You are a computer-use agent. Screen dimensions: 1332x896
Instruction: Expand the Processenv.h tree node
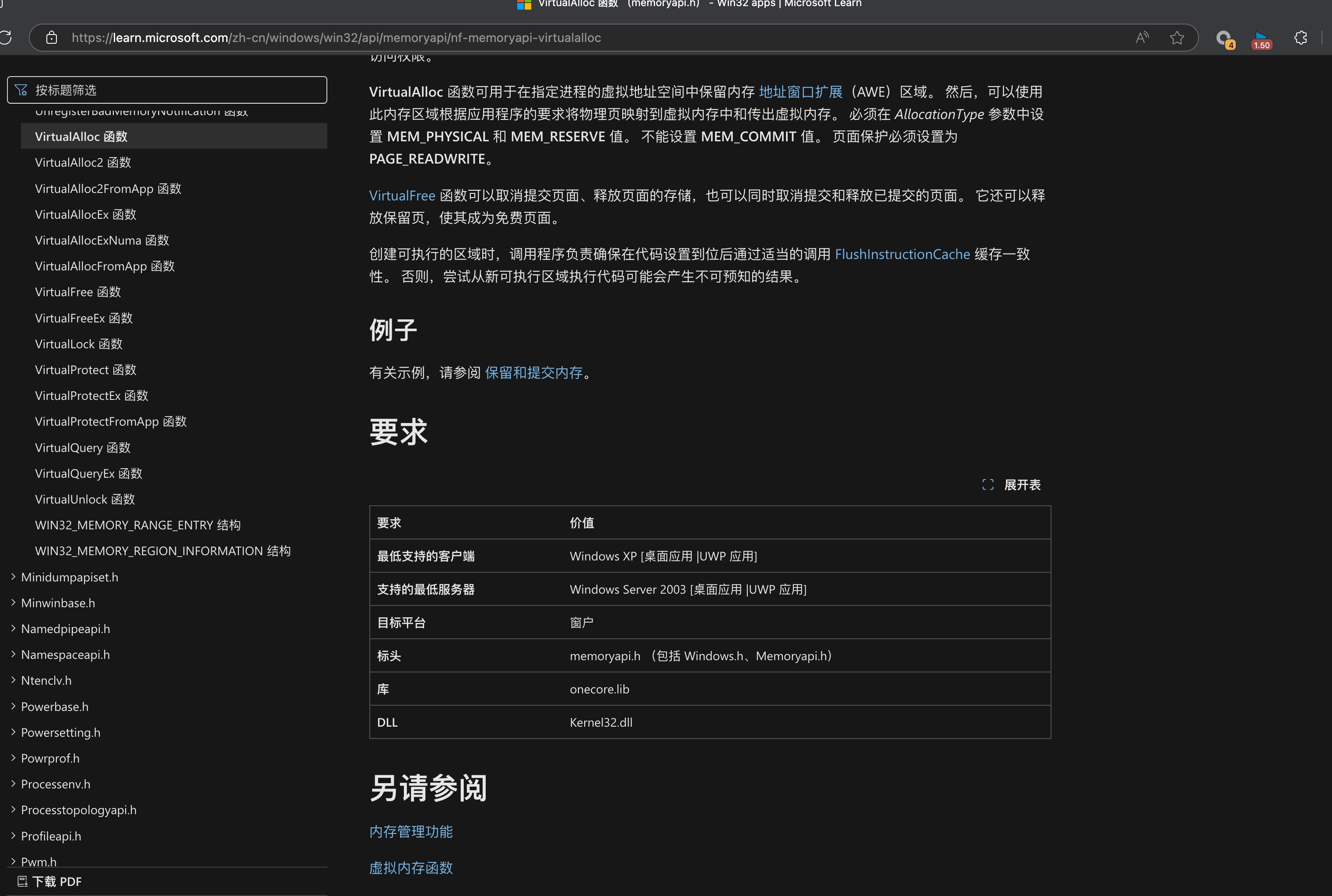pyautogui.click(x=13, y=784)
